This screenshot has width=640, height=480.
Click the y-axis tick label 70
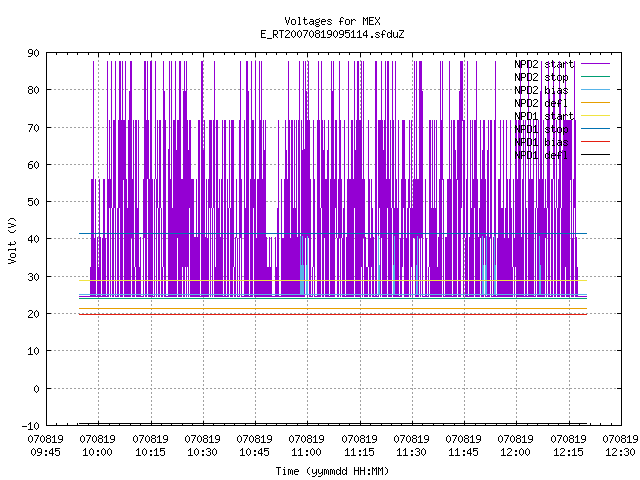(33, 128)
